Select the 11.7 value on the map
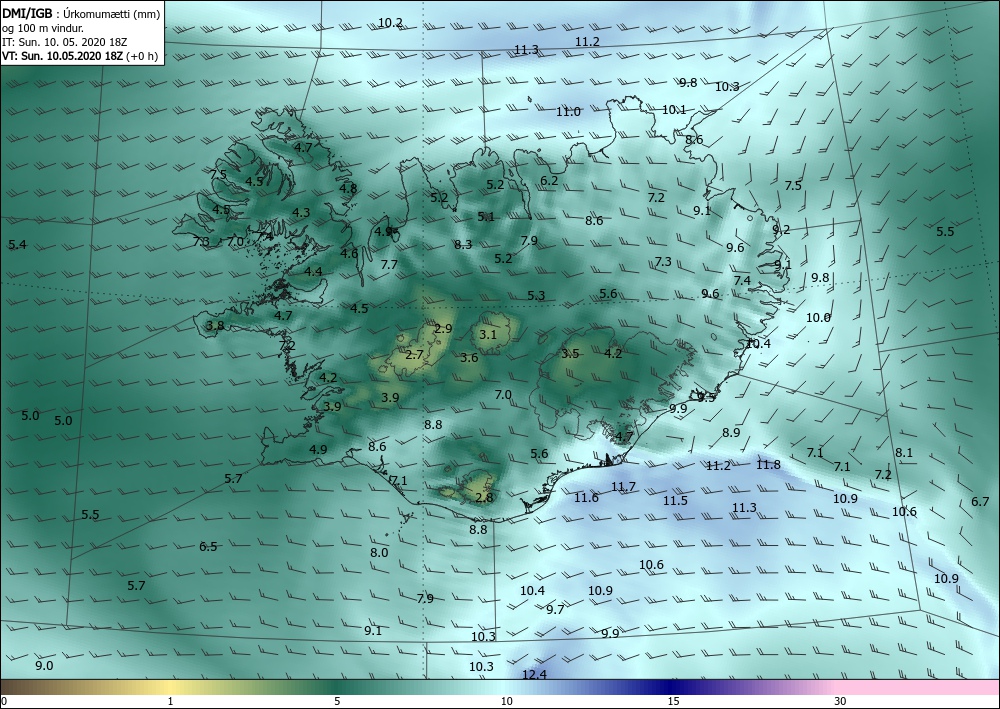Image resolution: width=1000 pixels, height=709 pixels. coord(623,486)
